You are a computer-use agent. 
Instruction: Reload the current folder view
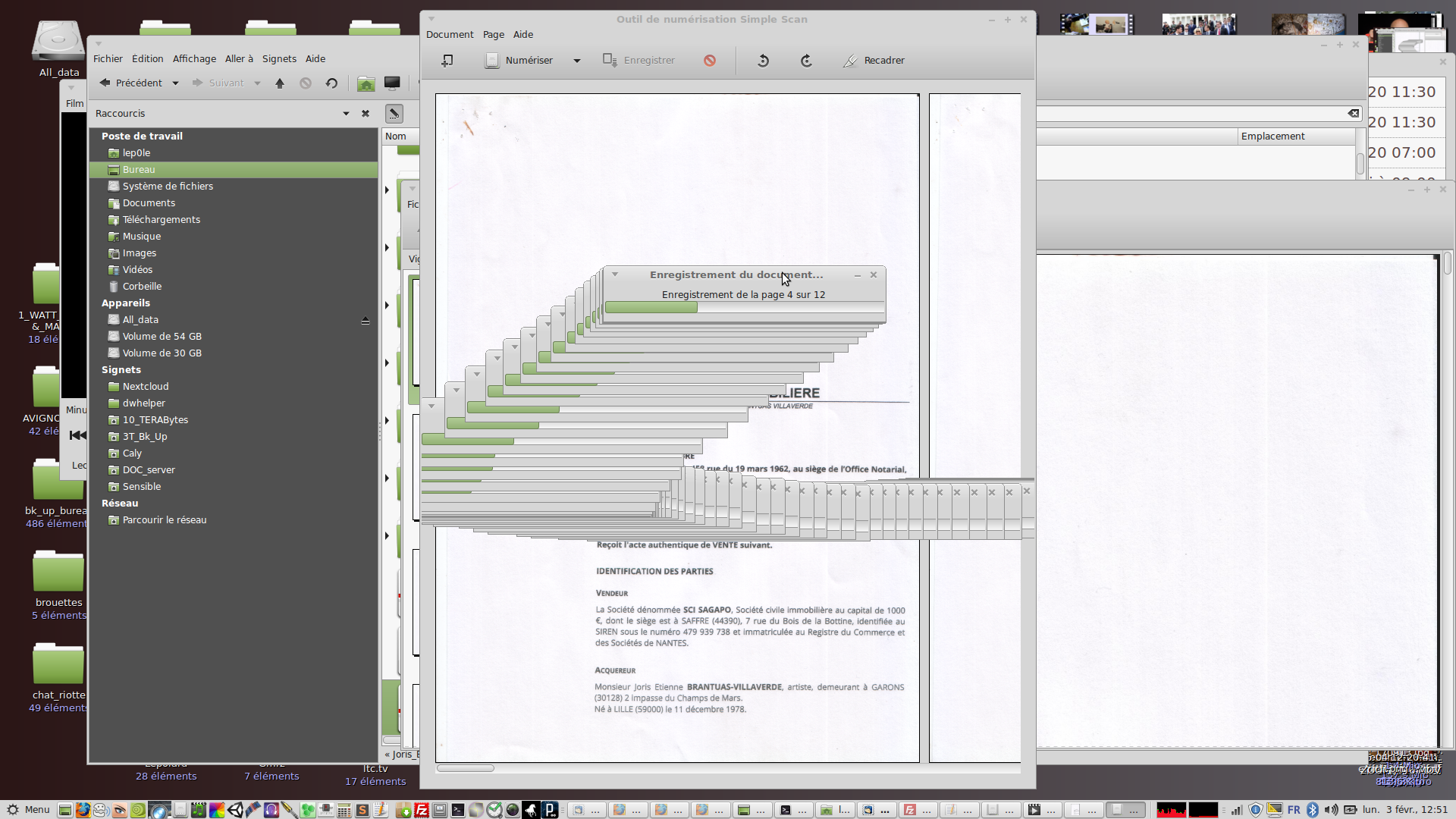(x=331, y=83)
